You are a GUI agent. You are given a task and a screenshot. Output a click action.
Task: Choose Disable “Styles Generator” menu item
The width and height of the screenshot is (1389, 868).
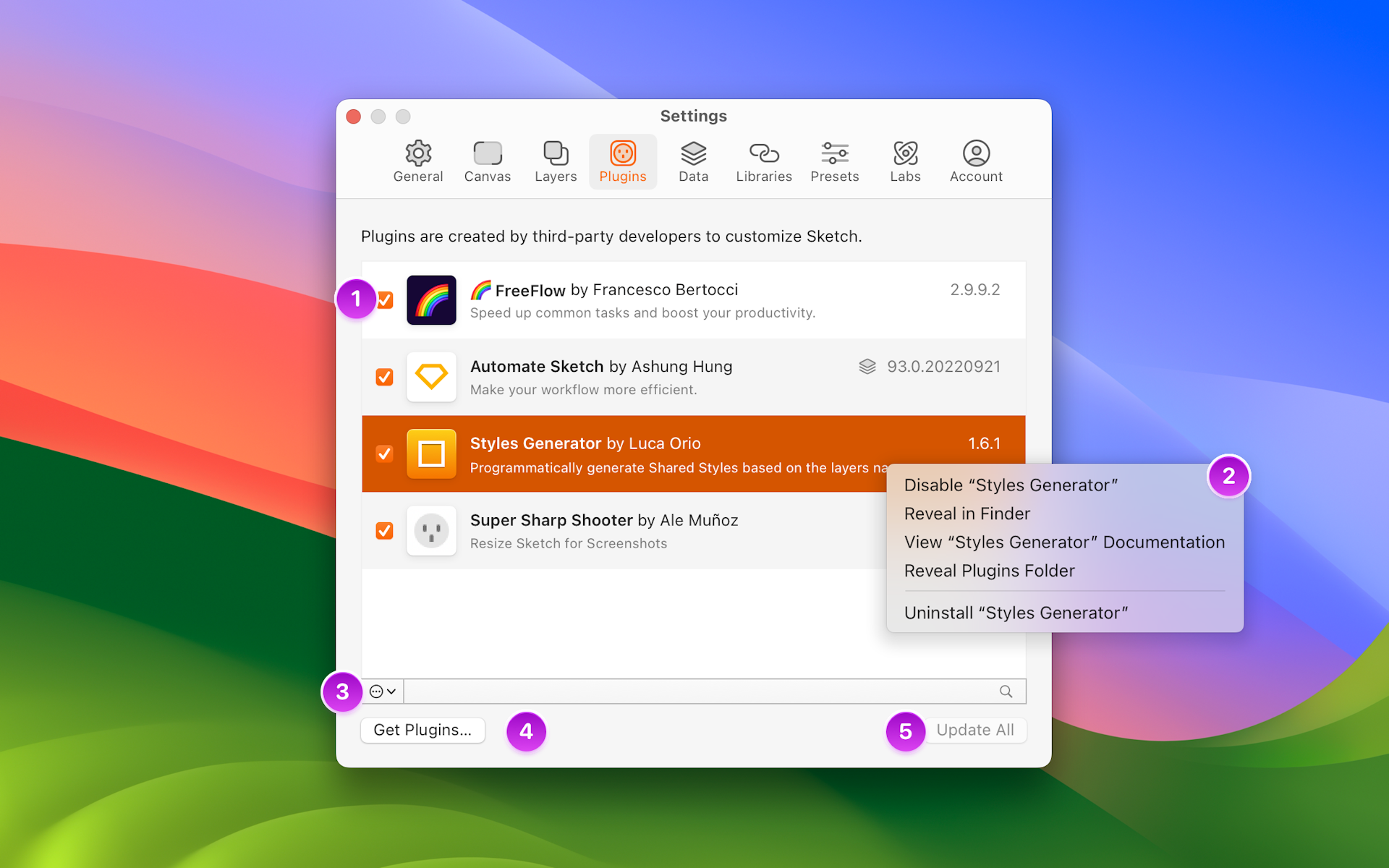(1065, 485)
